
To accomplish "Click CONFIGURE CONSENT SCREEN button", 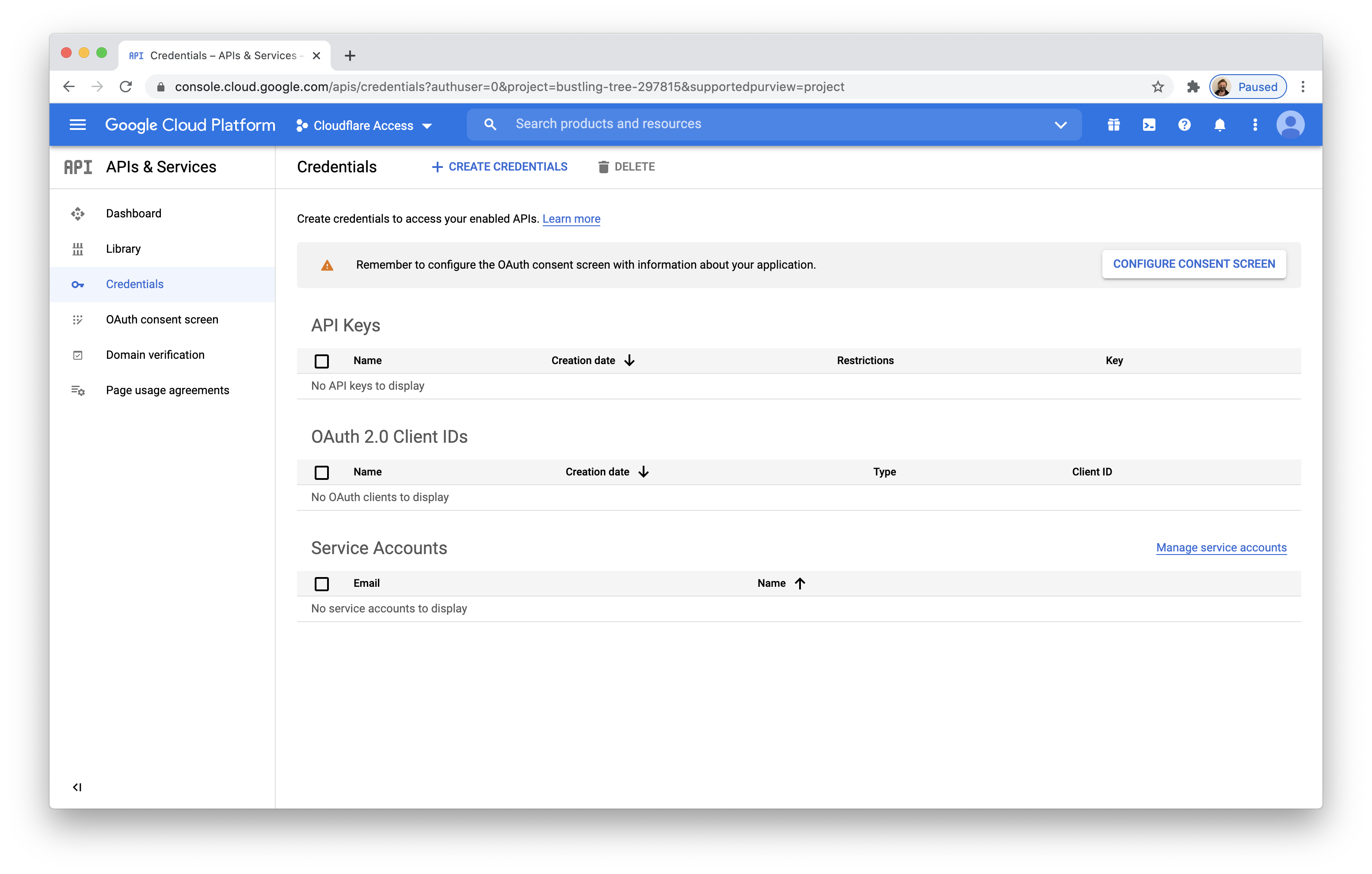I will pos(1194,264).
